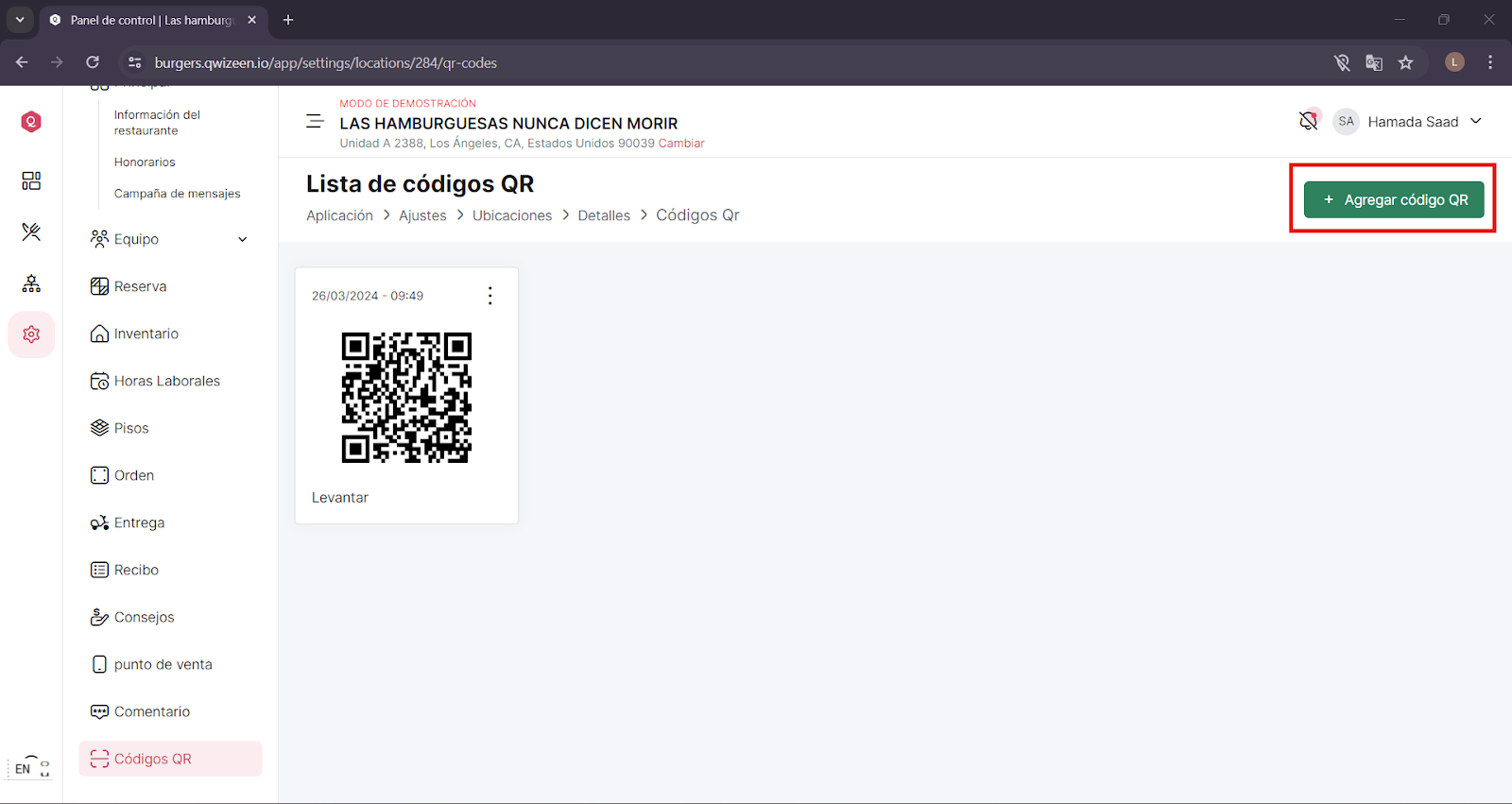Open the organization hierarchy icon

(x=31, y=282)
